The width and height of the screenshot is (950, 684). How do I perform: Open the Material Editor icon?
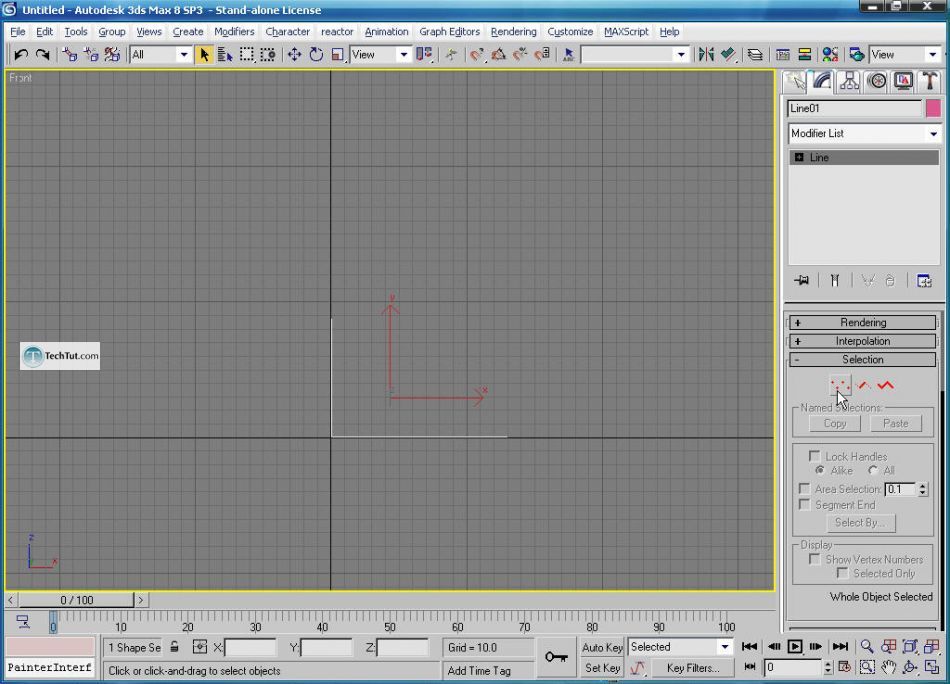coord(830,55)
